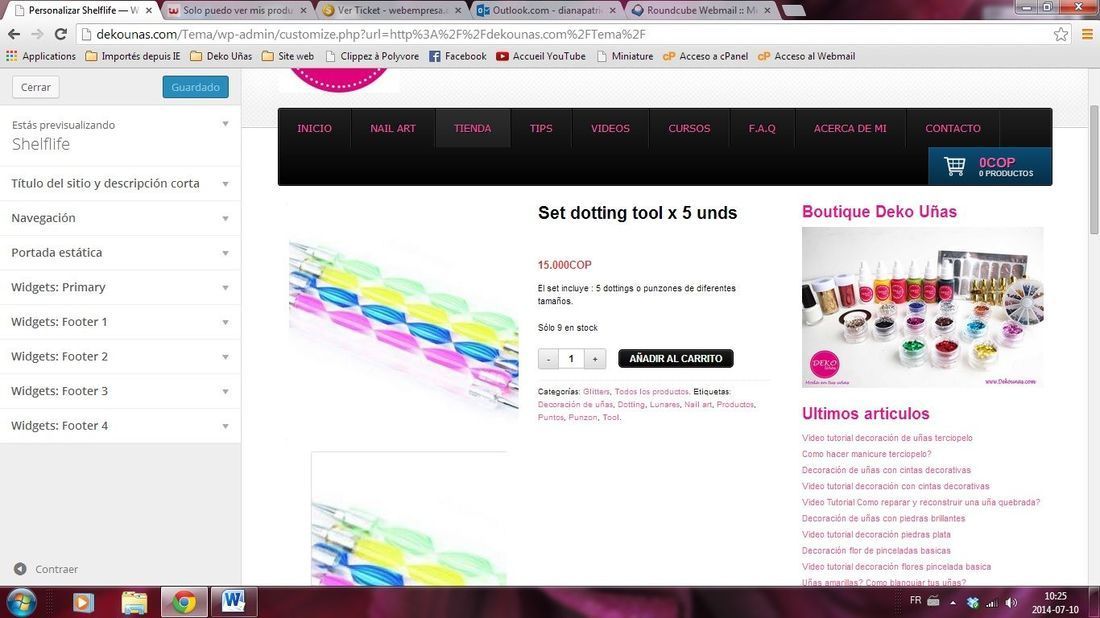Expand Título del sitio y descripción corta
Viewport: 1100px width, 618px height.
point(120,183)
